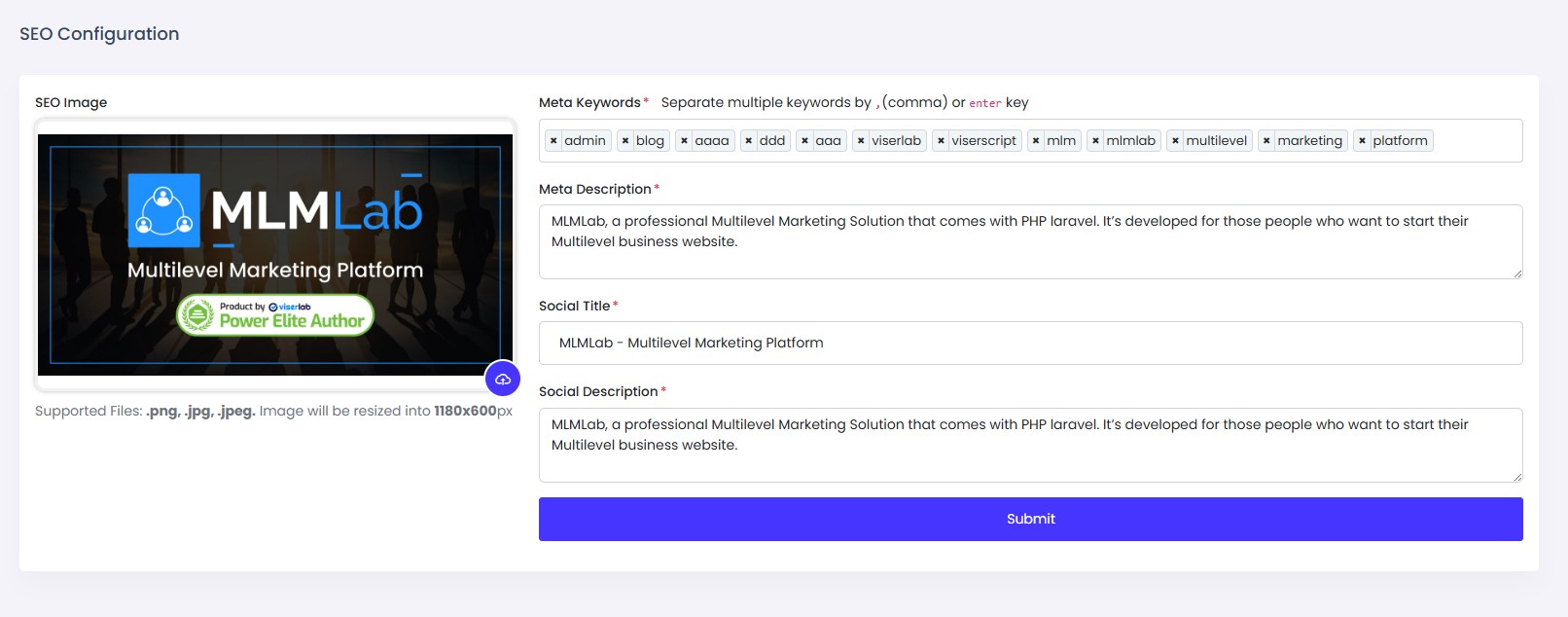The image size is (1568, 617).
Task: Remove the 'mlmlab' keyword tag
Action: (x=1095, y=141)
